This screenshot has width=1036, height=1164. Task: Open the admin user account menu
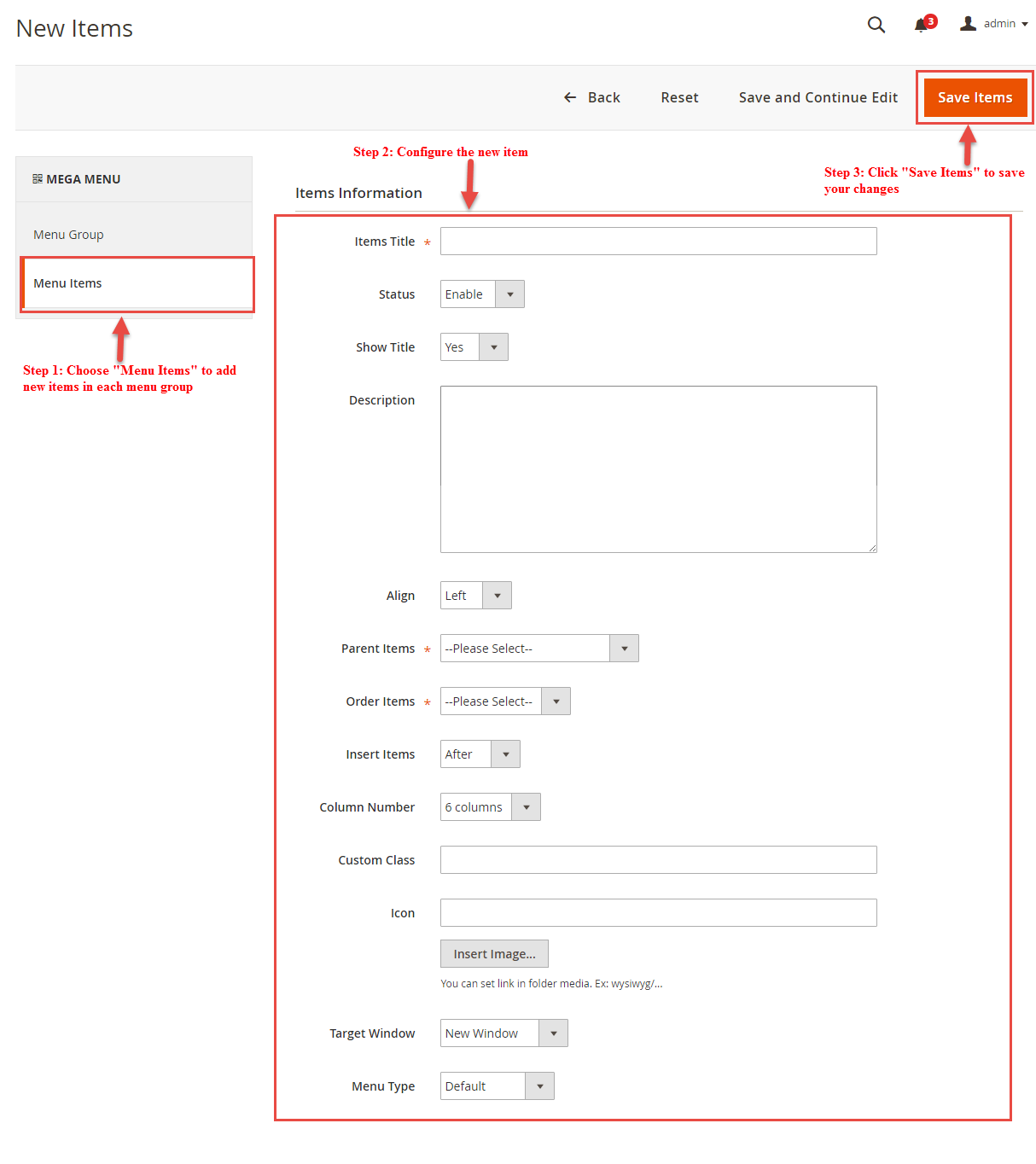[994, 24]
